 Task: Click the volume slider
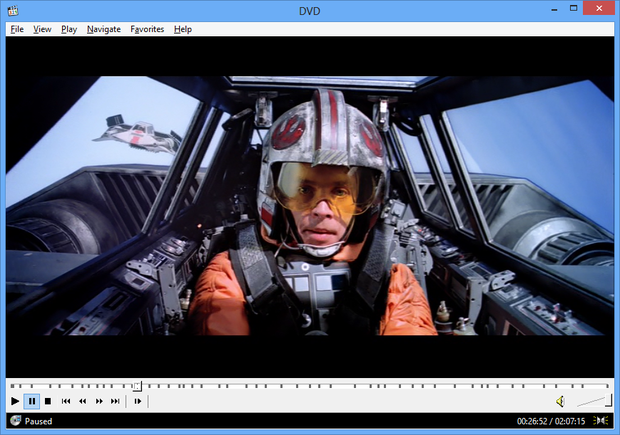(594, 401)
